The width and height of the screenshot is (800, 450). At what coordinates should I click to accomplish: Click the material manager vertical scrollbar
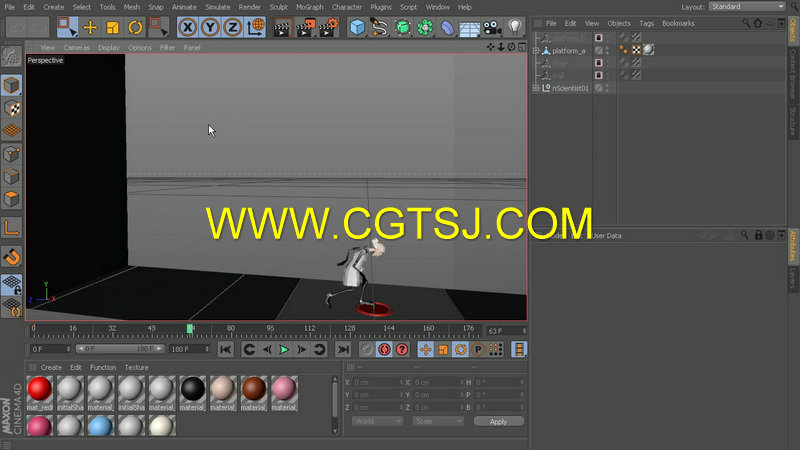[x=335, y=406]
